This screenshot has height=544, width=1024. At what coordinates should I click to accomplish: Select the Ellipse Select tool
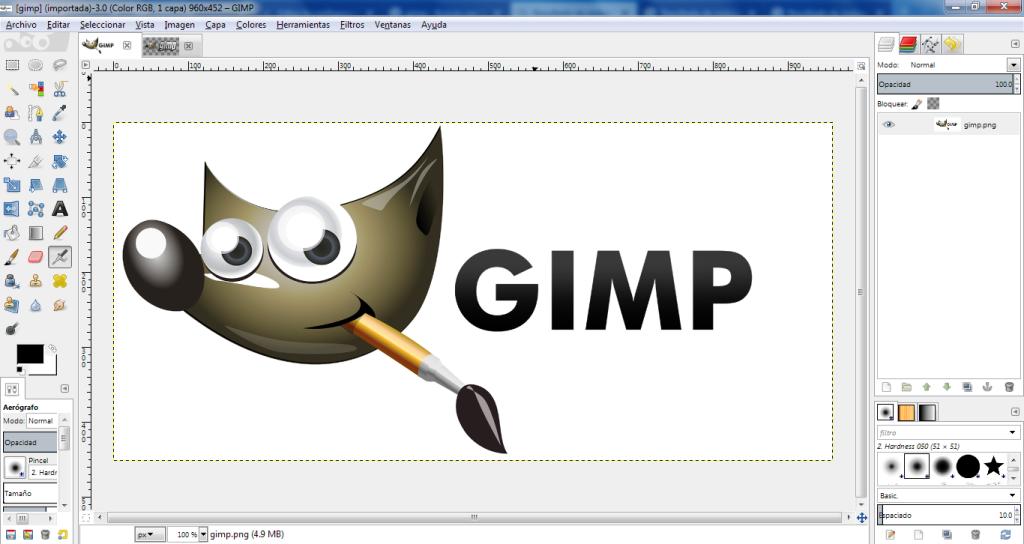coord(36,65)
